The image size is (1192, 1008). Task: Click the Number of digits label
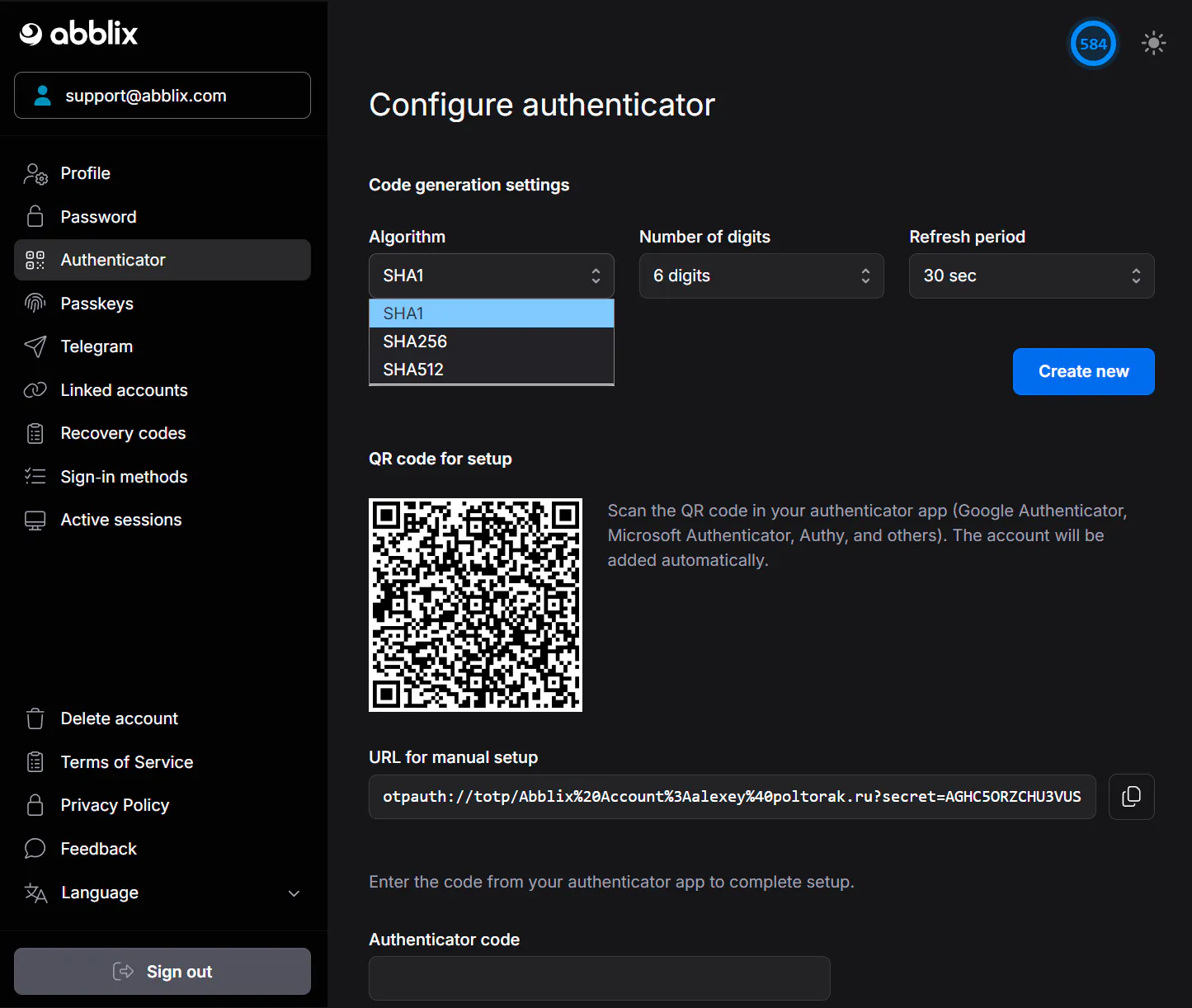tap(705, 237)
